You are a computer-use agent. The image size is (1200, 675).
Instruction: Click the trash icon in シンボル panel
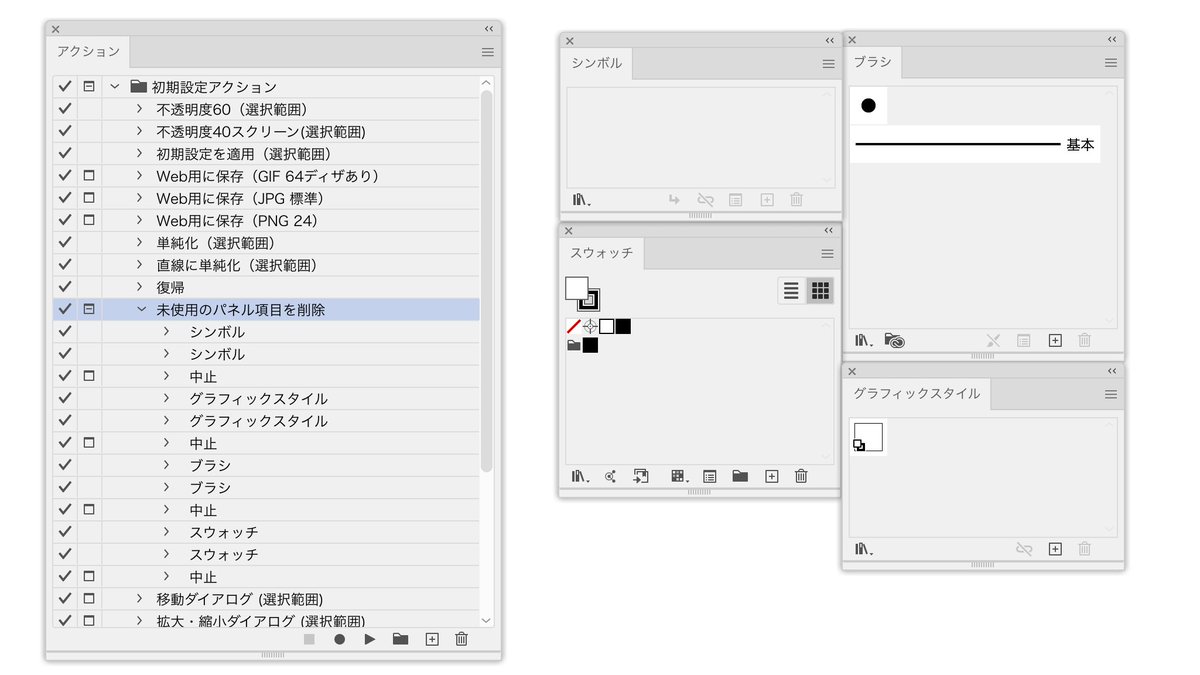(797, 200)
